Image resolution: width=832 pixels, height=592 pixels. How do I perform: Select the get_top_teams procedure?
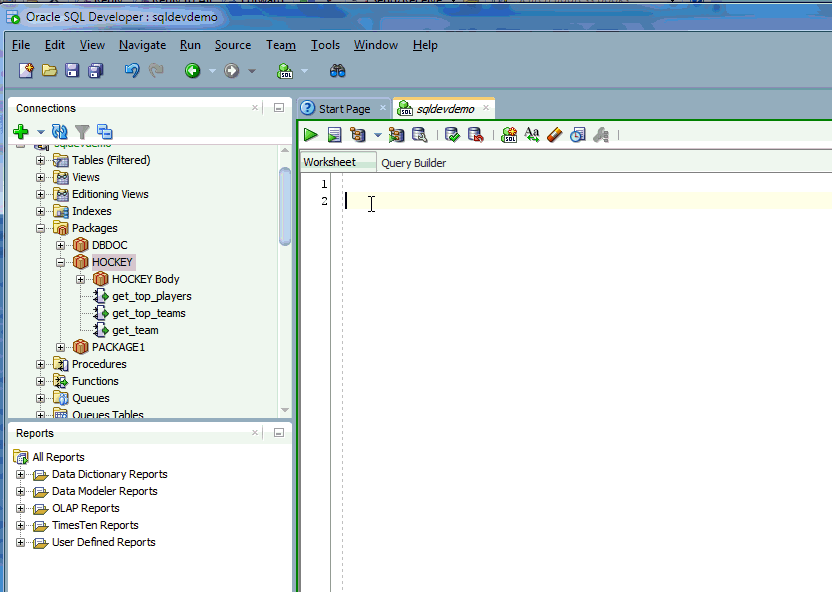click(149, 313)
